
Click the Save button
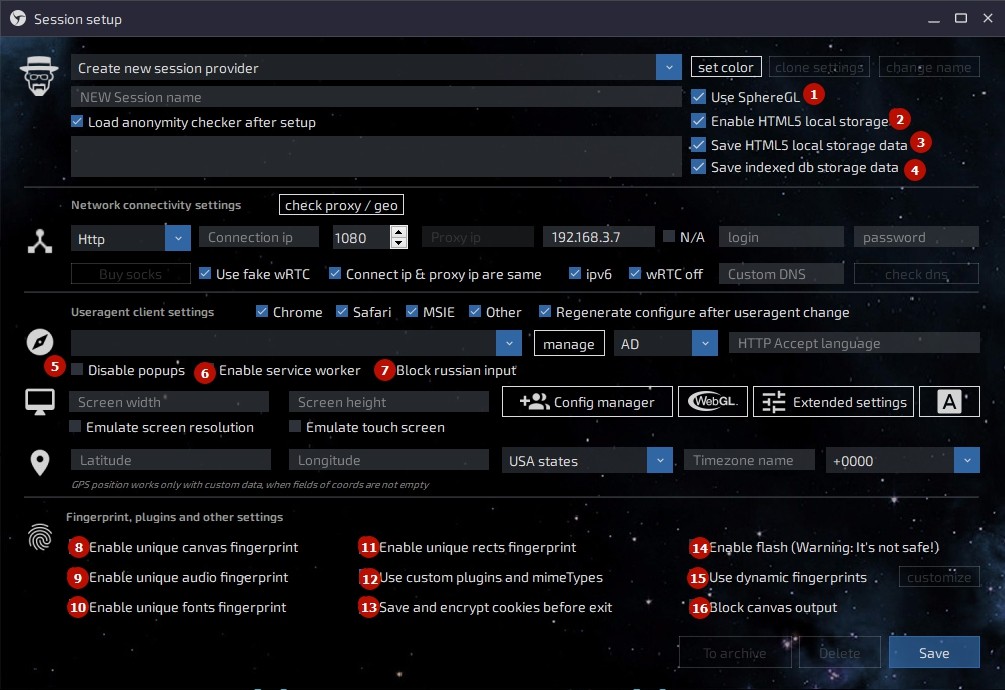(x=933, y=653)
